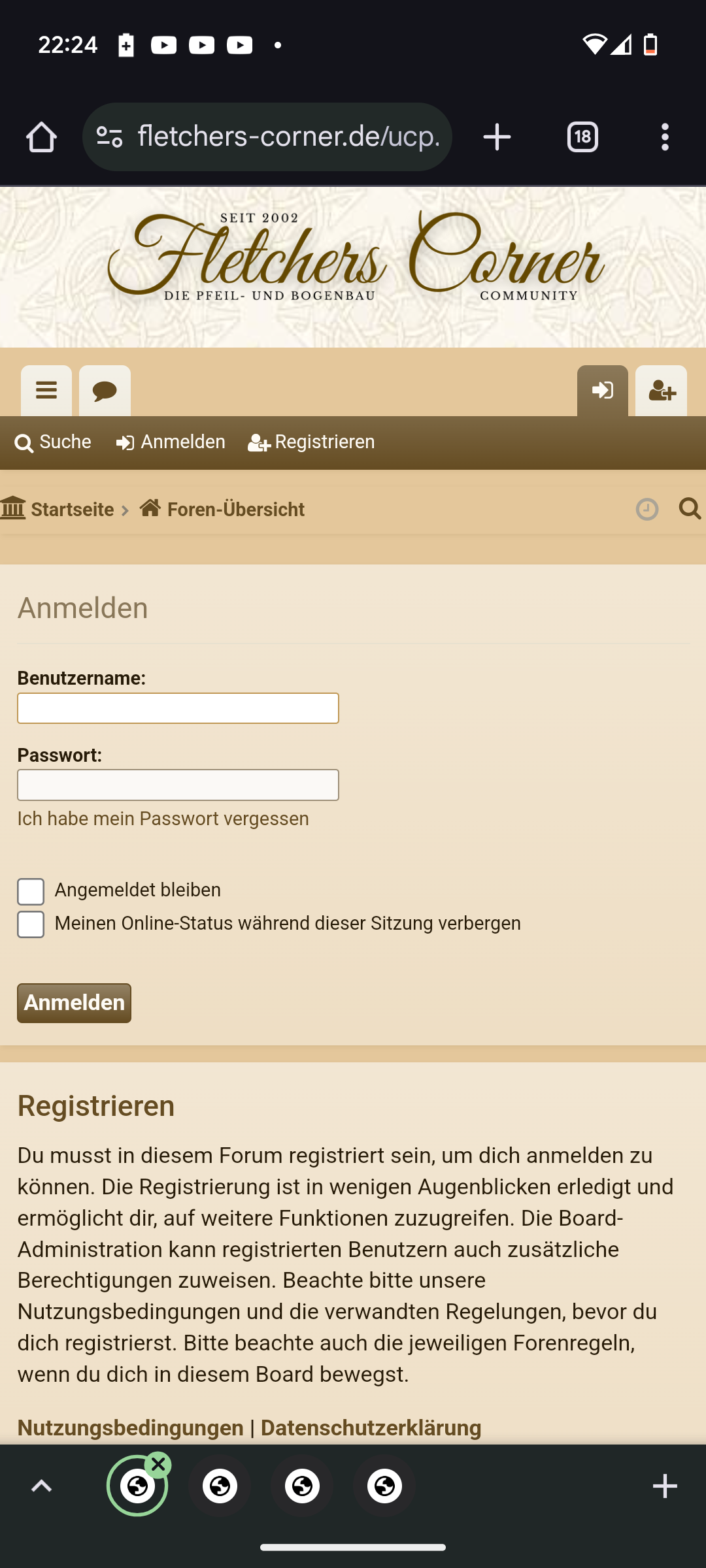
Task: Click the Suche menu item
Action: (x=53, y=442)
